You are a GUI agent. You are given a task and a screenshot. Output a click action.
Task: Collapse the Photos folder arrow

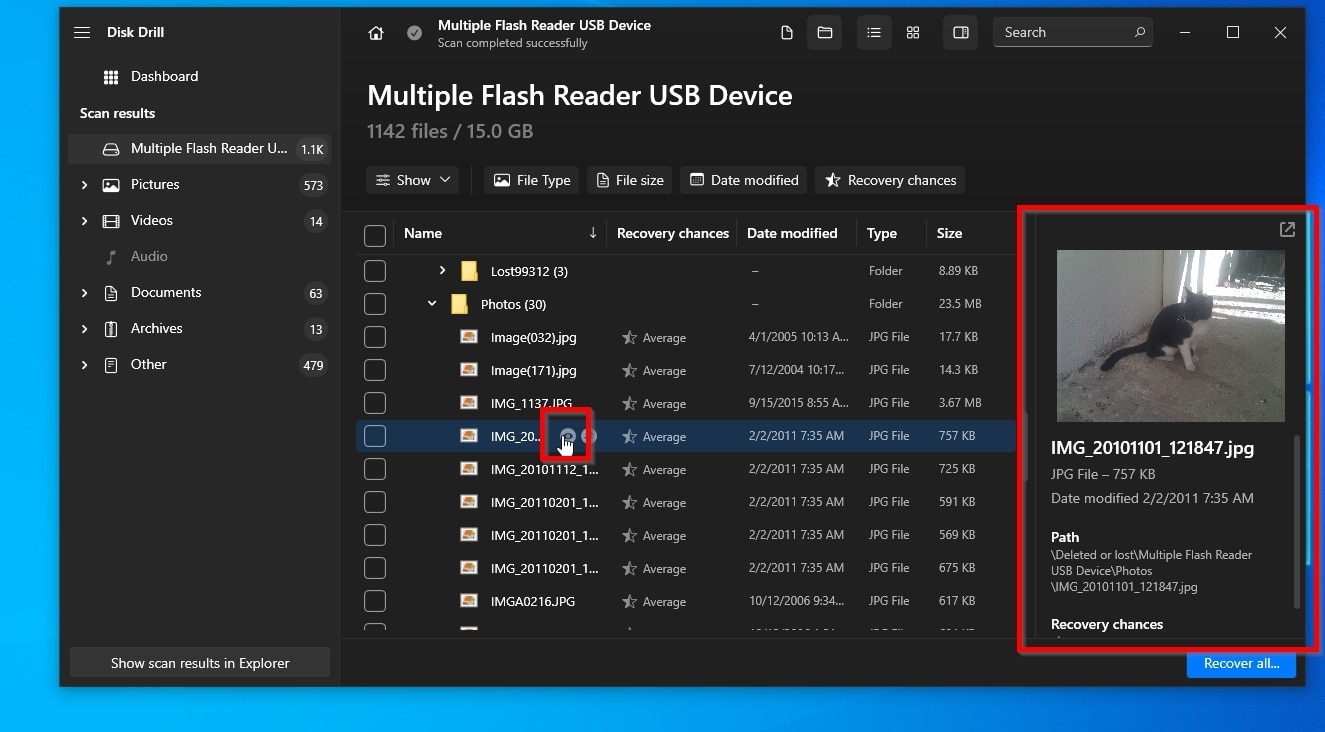[432, 303]
